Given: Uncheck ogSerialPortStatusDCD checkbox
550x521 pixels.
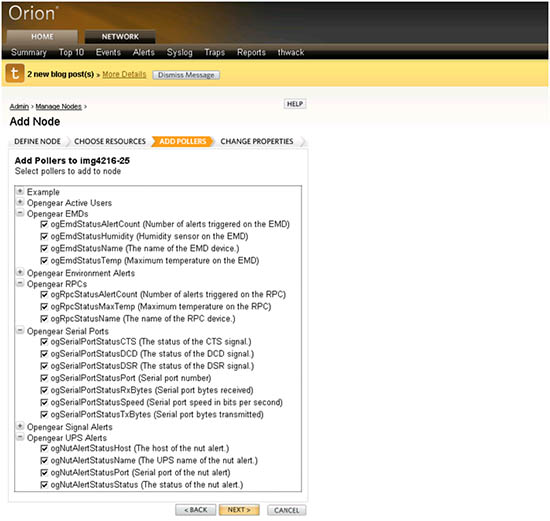Looking at the screenshot, I should pos(44,354).
